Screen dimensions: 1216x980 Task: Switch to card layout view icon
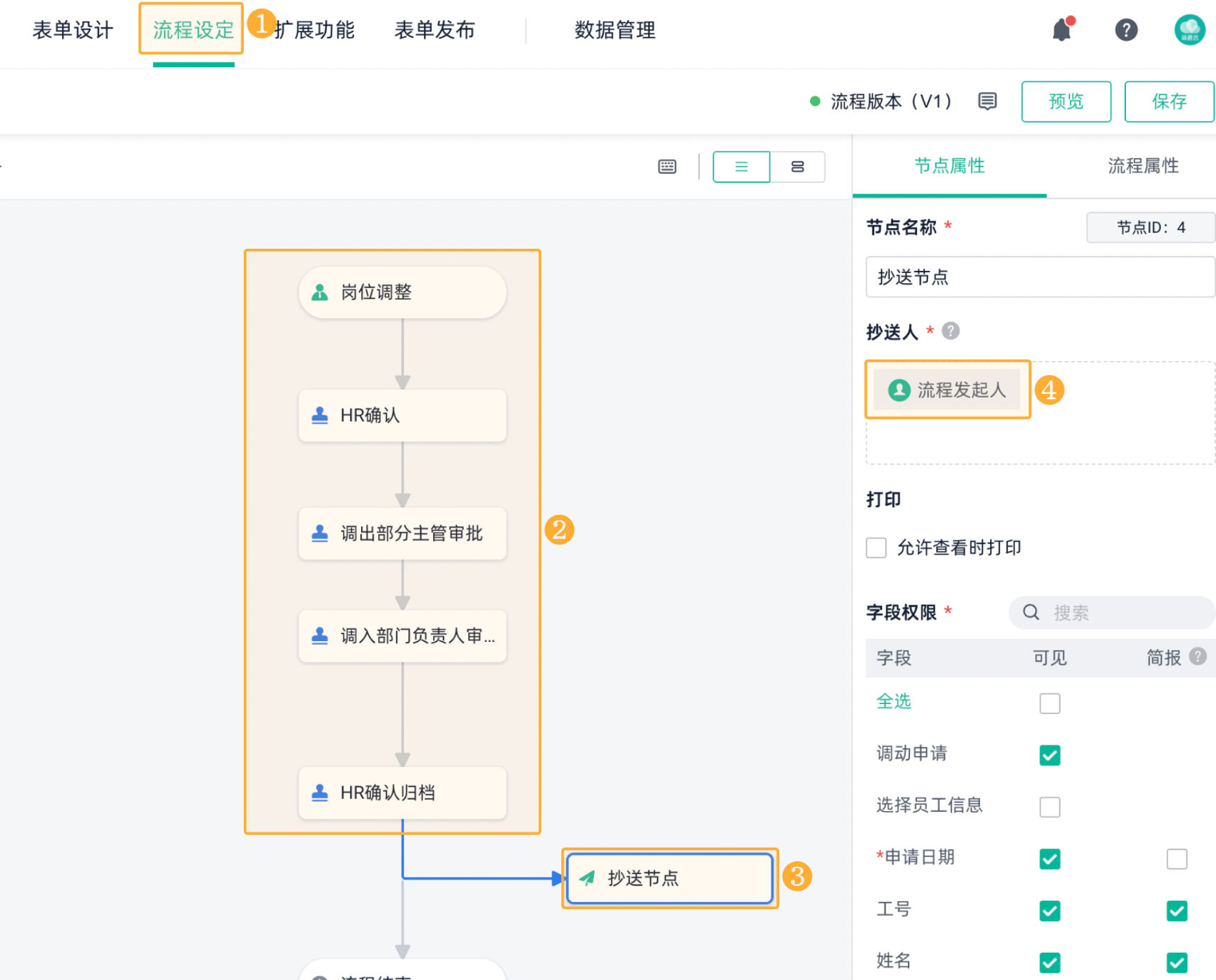(x=798, y=167)
